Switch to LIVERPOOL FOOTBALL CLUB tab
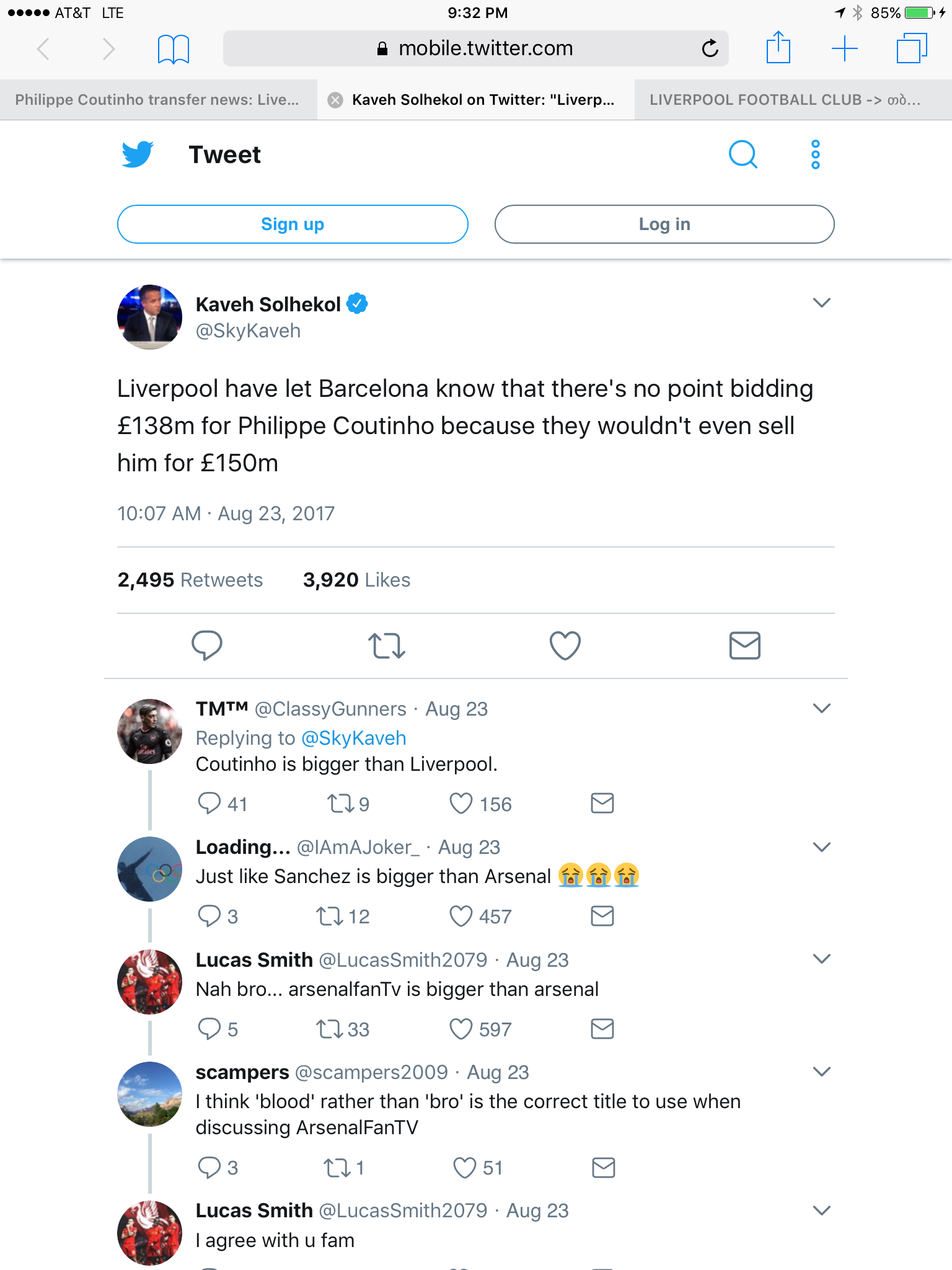 785,100
